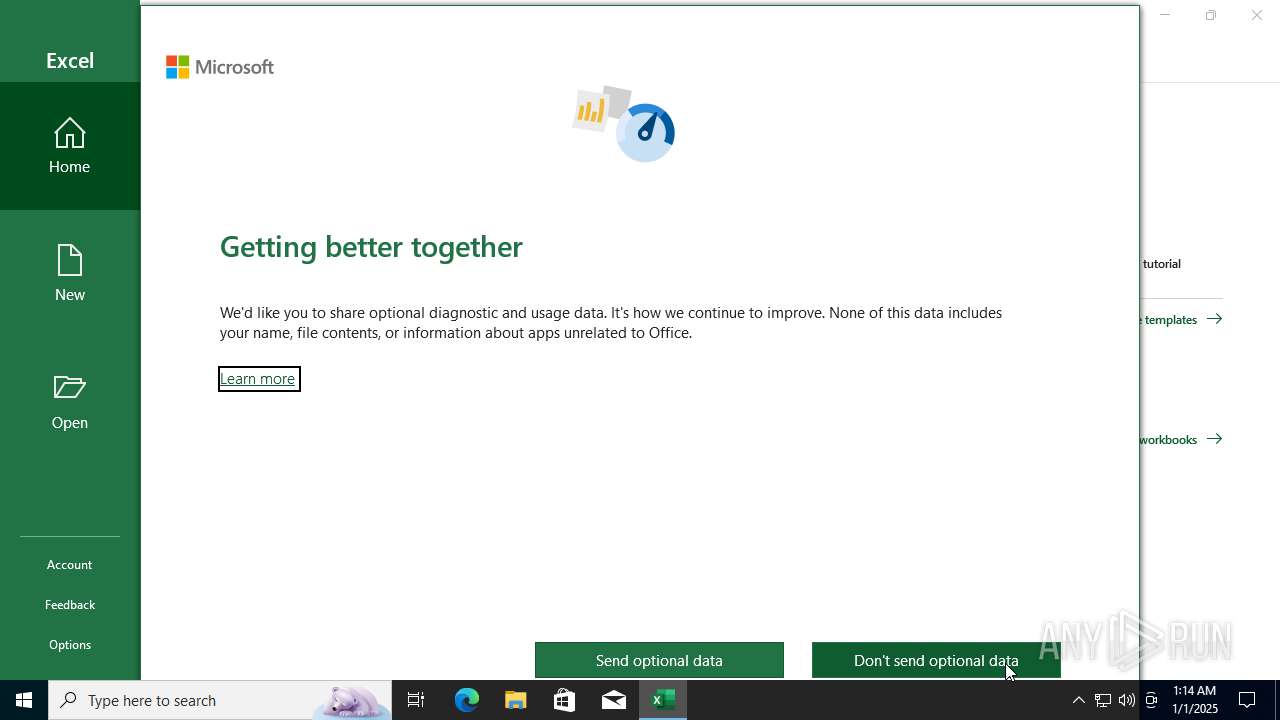
Task: Show hidden system tray icons
Action: (1078, 700)
